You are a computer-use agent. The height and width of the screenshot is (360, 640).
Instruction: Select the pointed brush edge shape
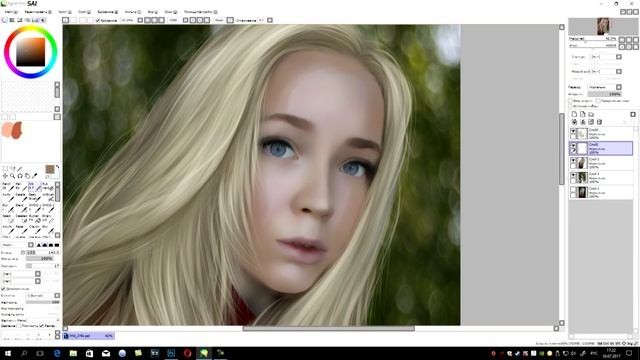[x=39, y=245]
